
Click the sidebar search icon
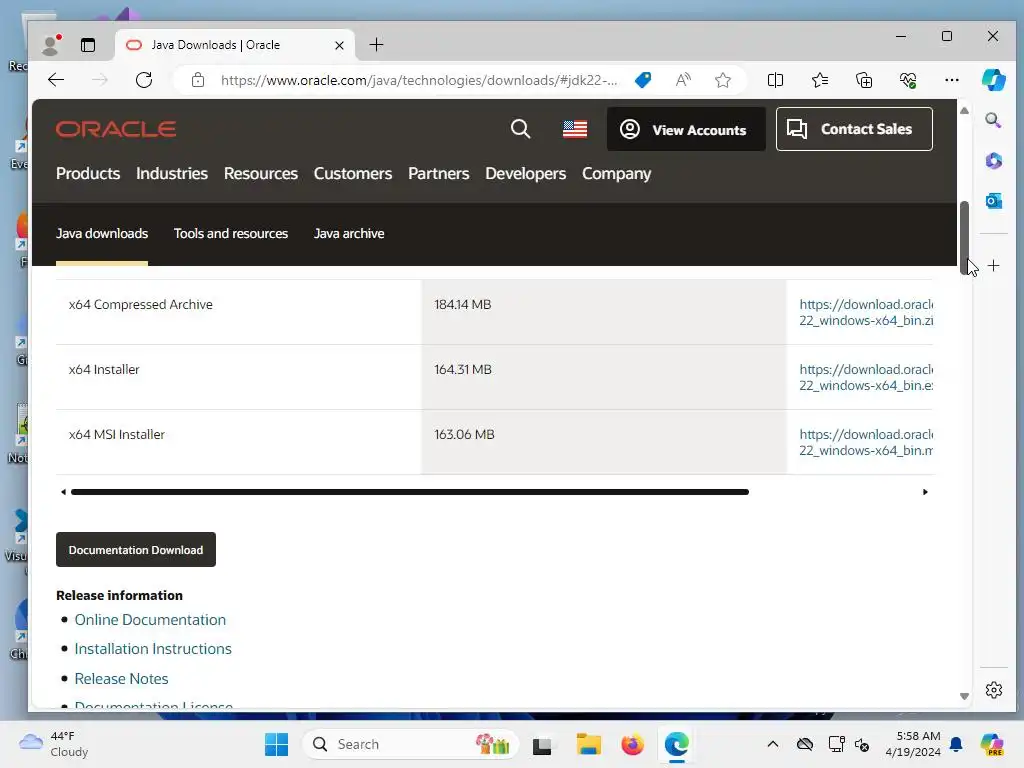pos(993,120)
